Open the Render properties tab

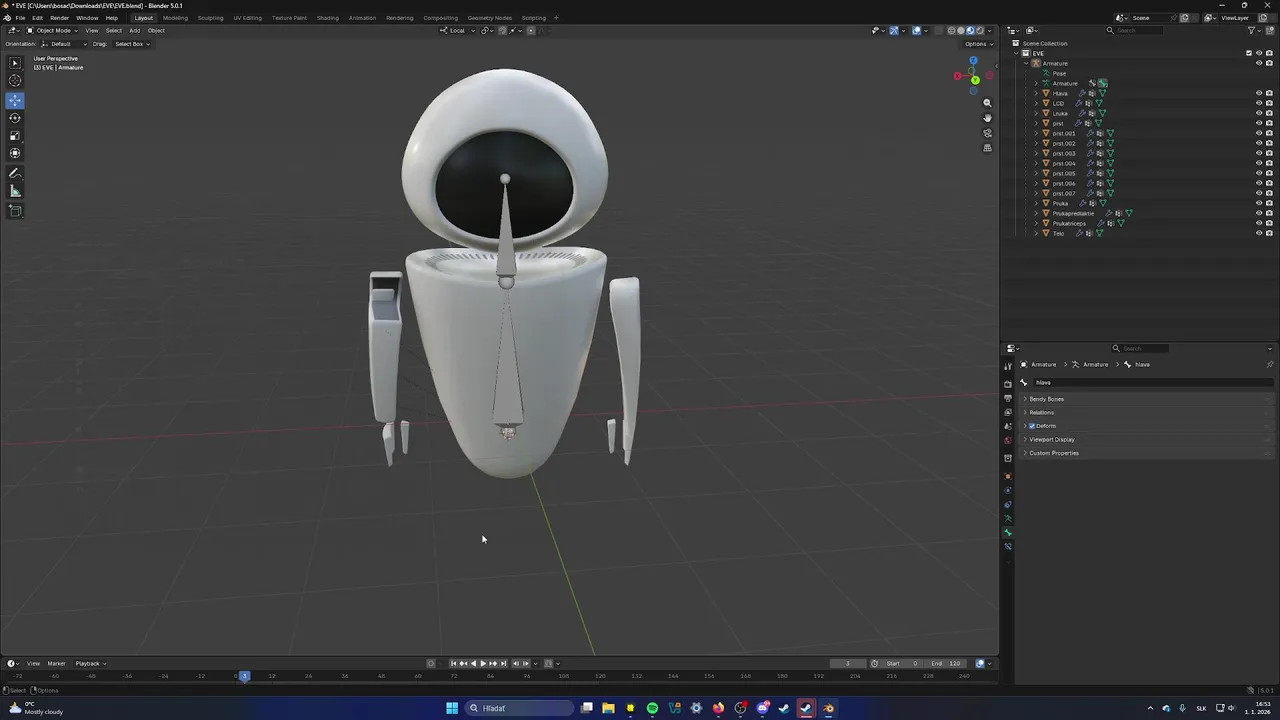[1008, 384]
